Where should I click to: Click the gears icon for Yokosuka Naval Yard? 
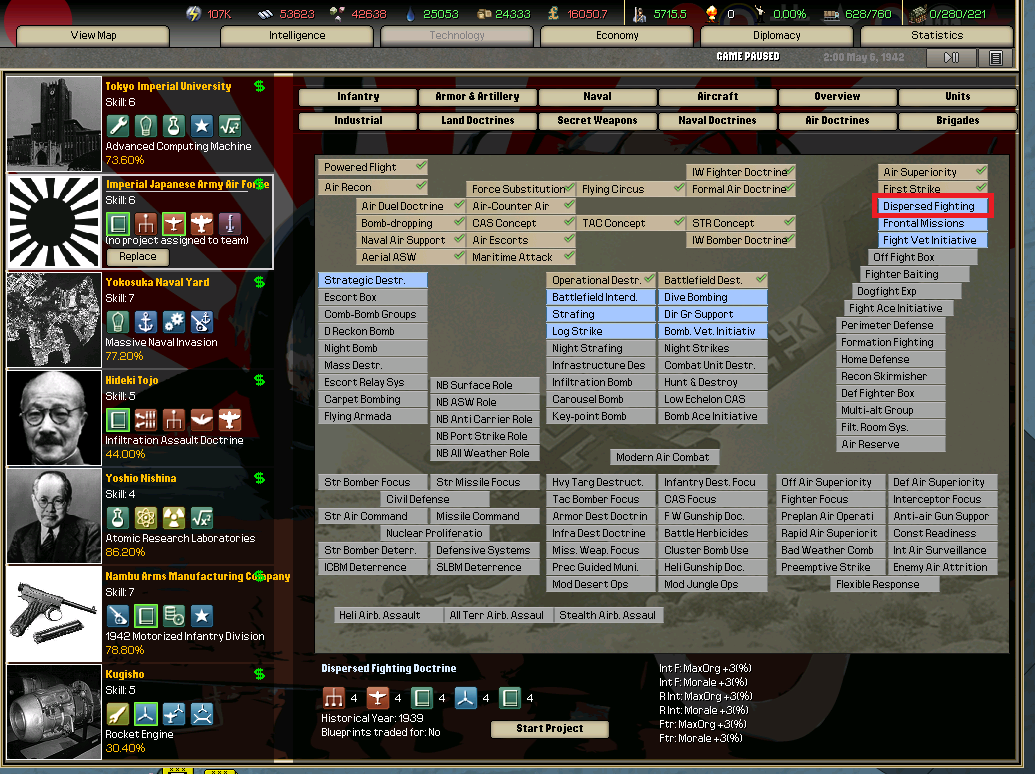click(174, 322)
